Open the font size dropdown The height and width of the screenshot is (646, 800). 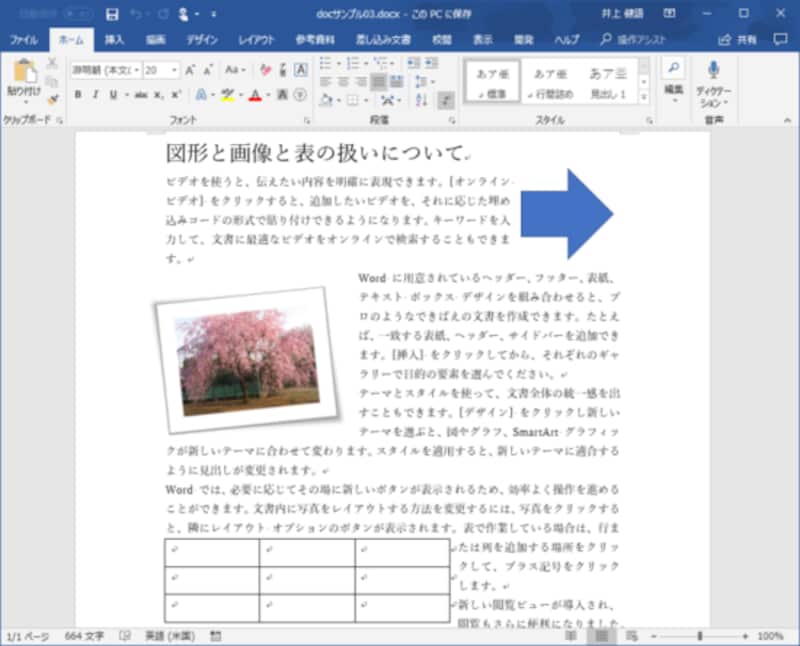coord(175,70)
